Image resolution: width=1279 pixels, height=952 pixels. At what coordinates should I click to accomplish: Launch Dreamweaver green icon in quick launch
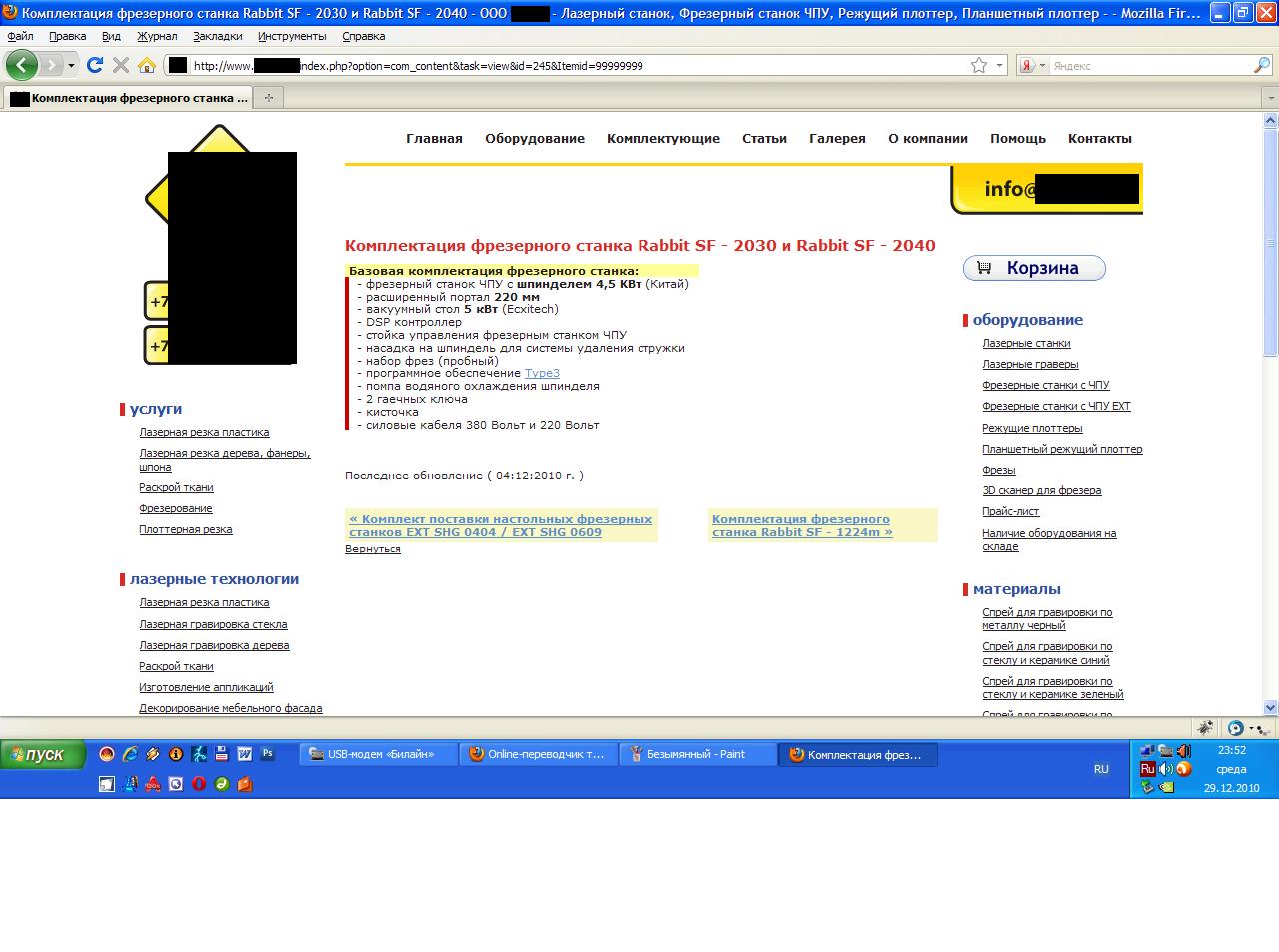[x=222, y=784]
